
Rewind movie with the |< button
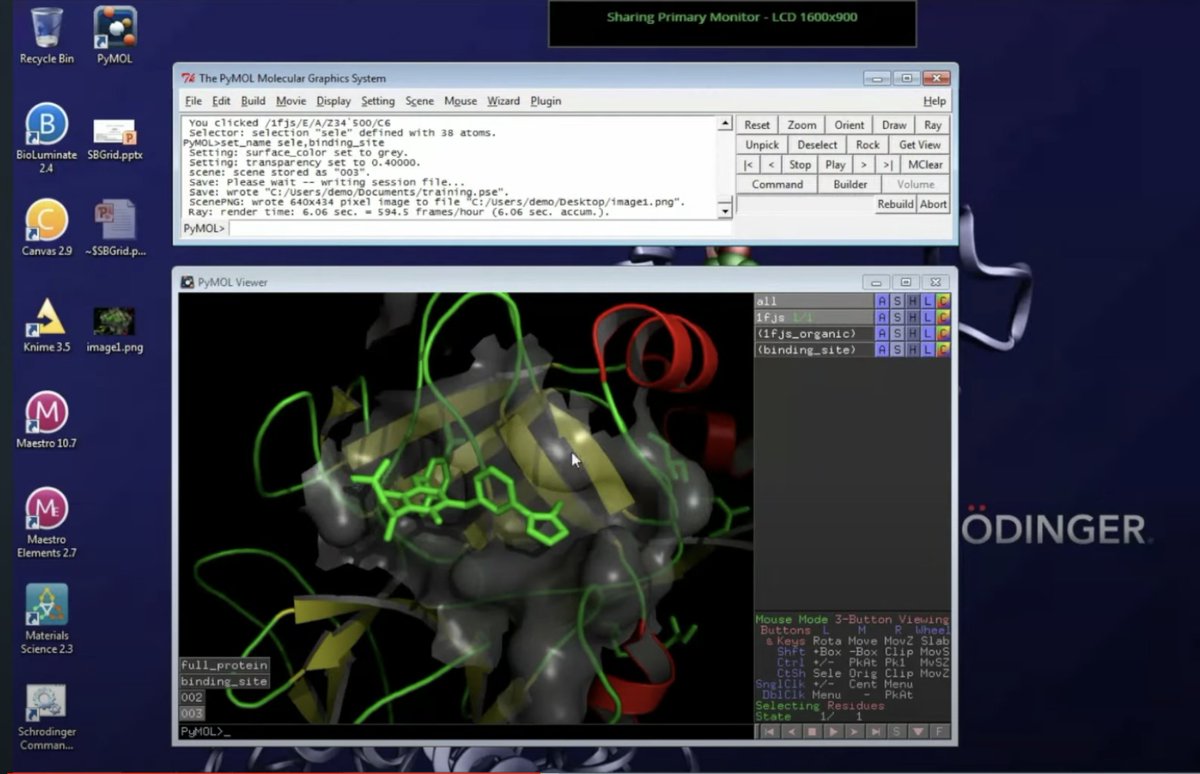pyautogui.click(x=749, y=165)
